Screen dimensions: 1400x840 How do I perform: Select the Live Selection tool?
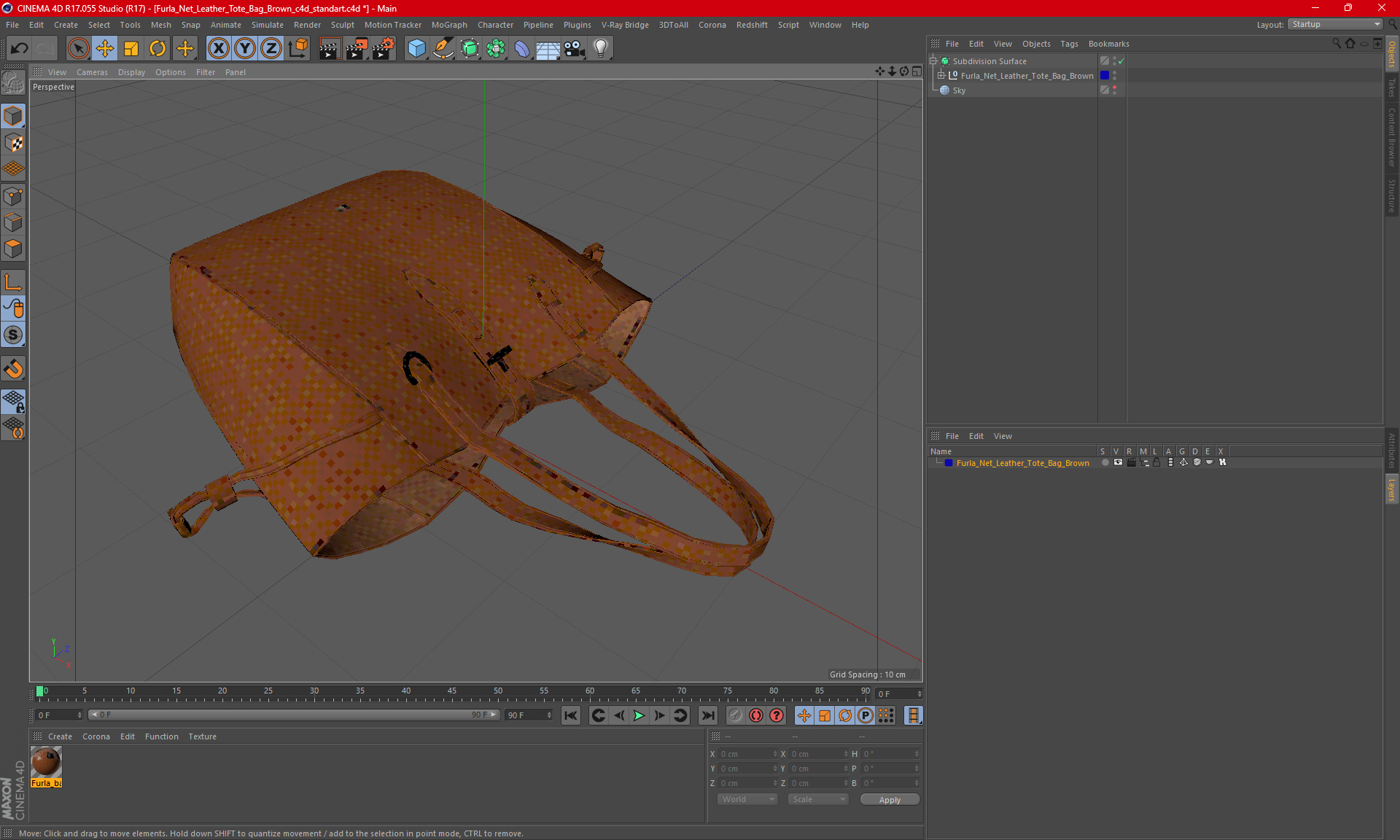(x=78, y=49)
